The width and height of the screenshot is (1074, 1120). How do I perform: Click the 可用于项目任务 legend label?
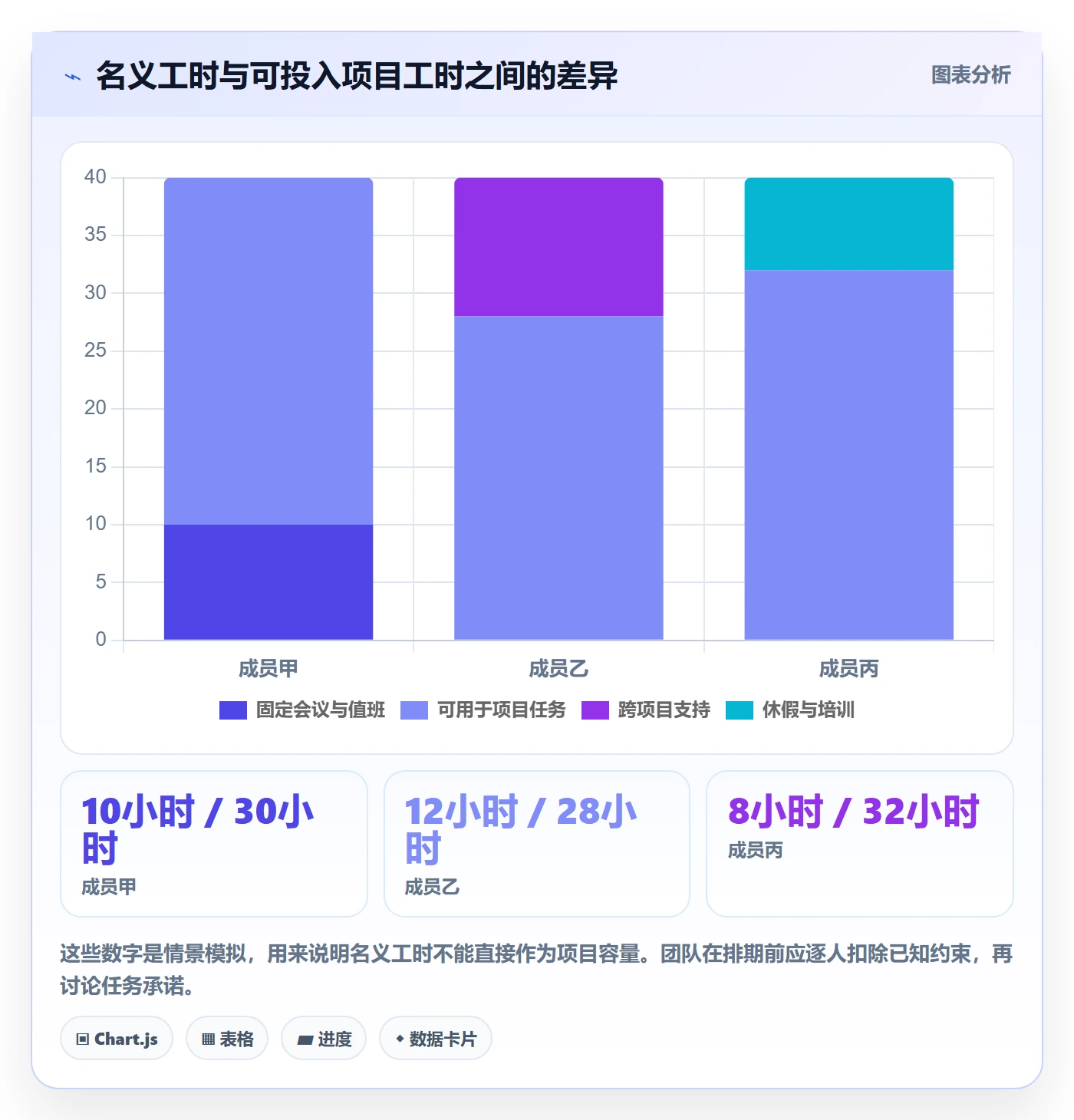click(x=502, y=710)
